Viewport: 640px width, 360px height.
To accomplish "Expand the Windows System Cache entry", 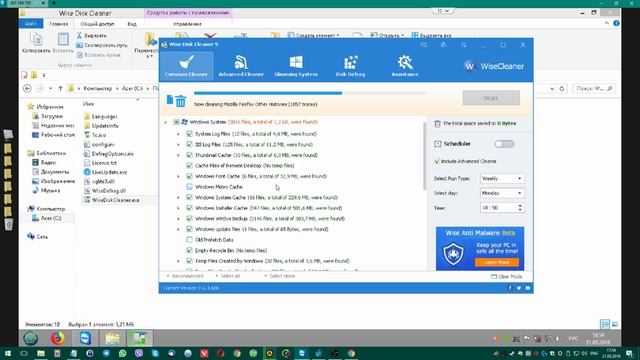I will coord(178,198).
